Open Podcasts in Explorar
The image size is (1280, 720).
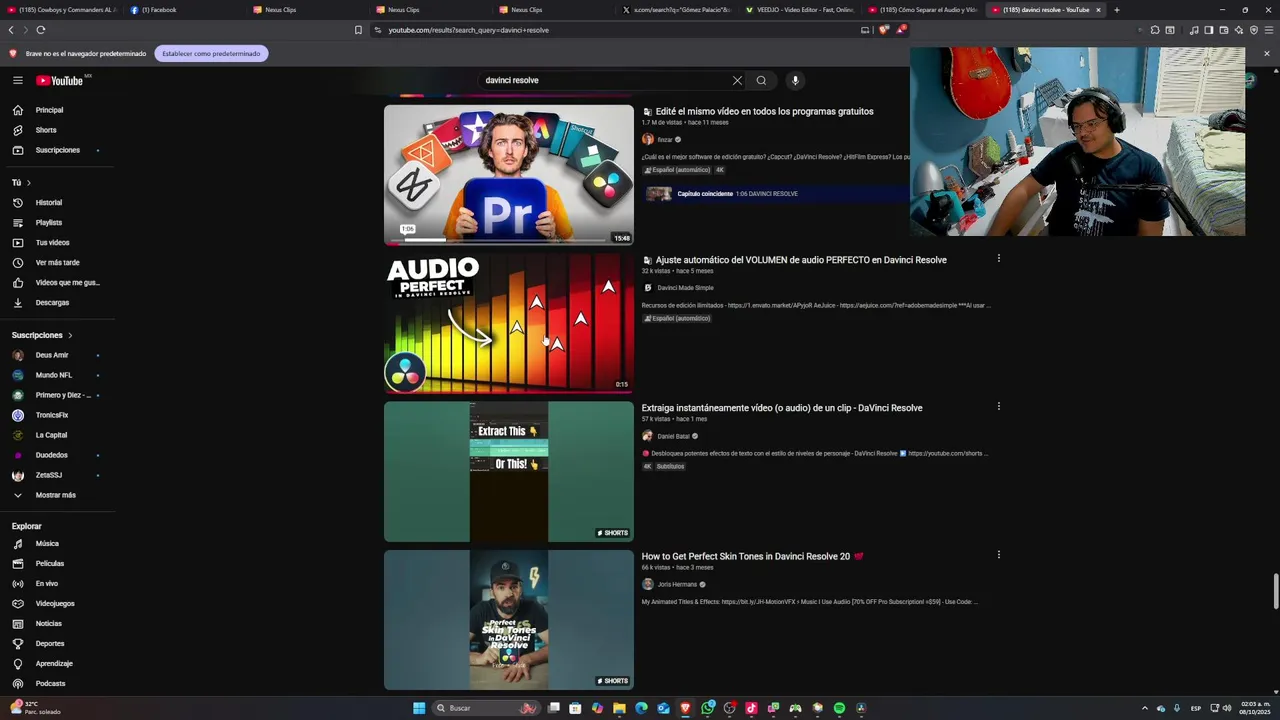coord(50,683)
